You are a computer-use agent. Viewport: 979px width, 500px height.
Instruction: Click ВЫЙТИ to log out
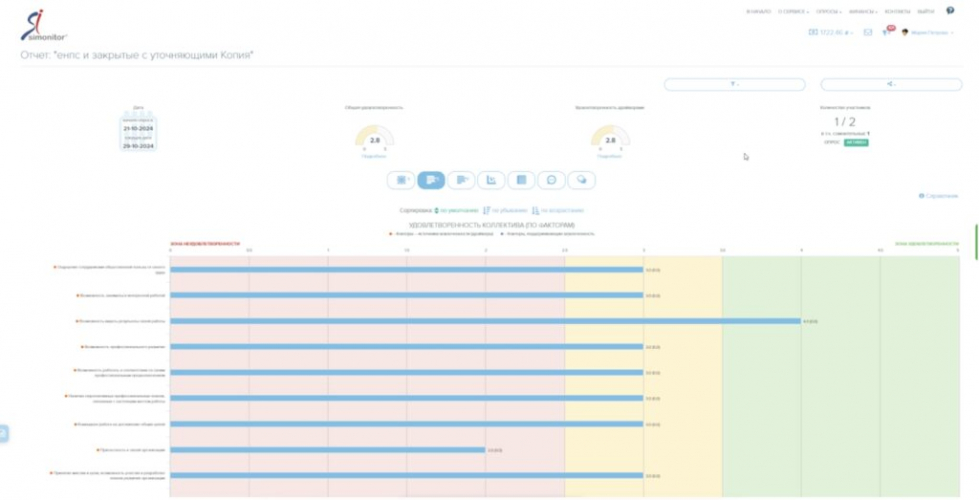click(x=926, y=12)
